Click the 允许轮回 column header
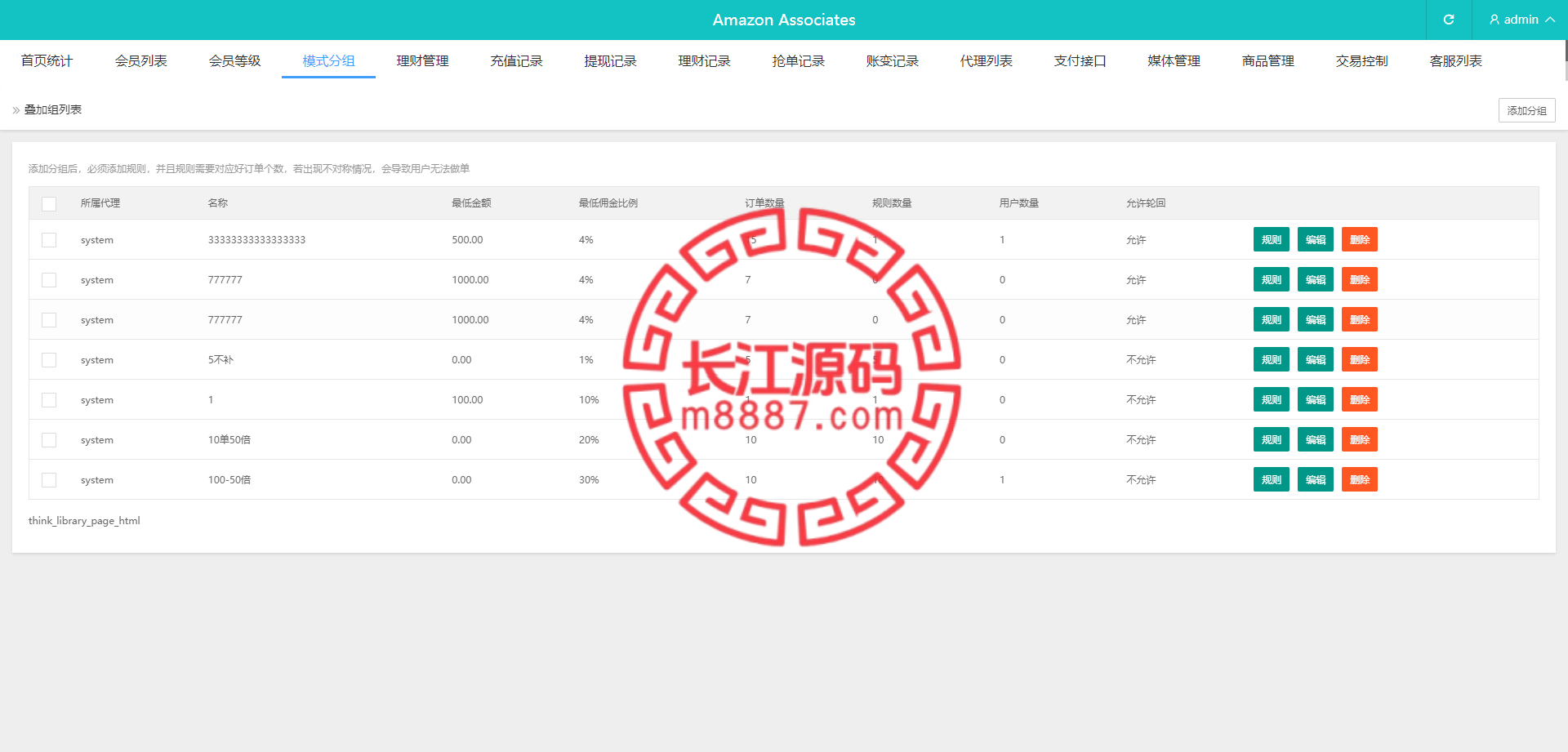Viewport: 1568px width, 752px height. click(1146, 203)
